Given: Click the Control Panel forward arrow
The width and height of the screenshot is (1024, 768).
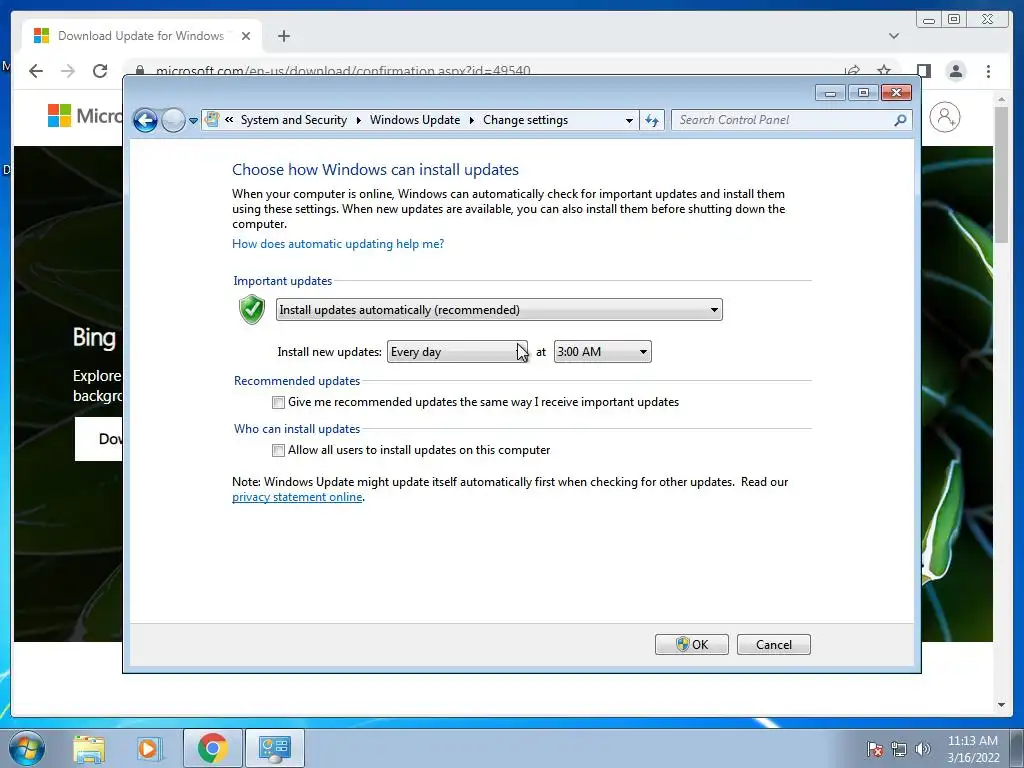Looking at the screenshot, I should (173, 120).
